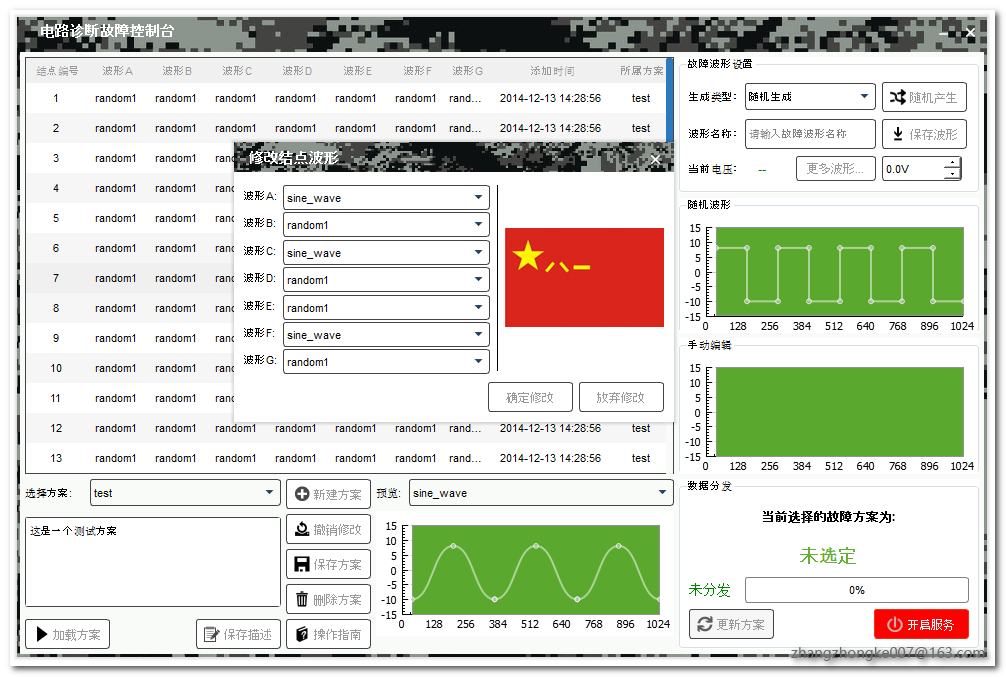The width and height of the screenshot is (1006, 677).
Task: Open 选择方案 dropdown showing test
Action: pyautogui.click(x=185, y=493)
